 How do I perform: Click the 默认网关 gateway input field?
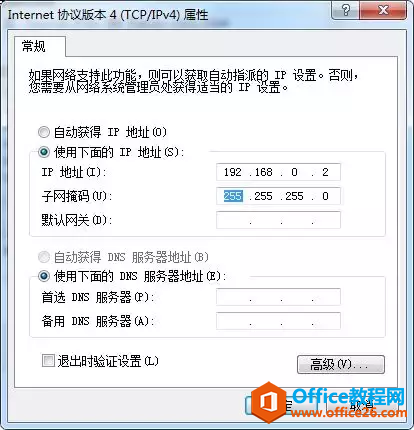278,220
